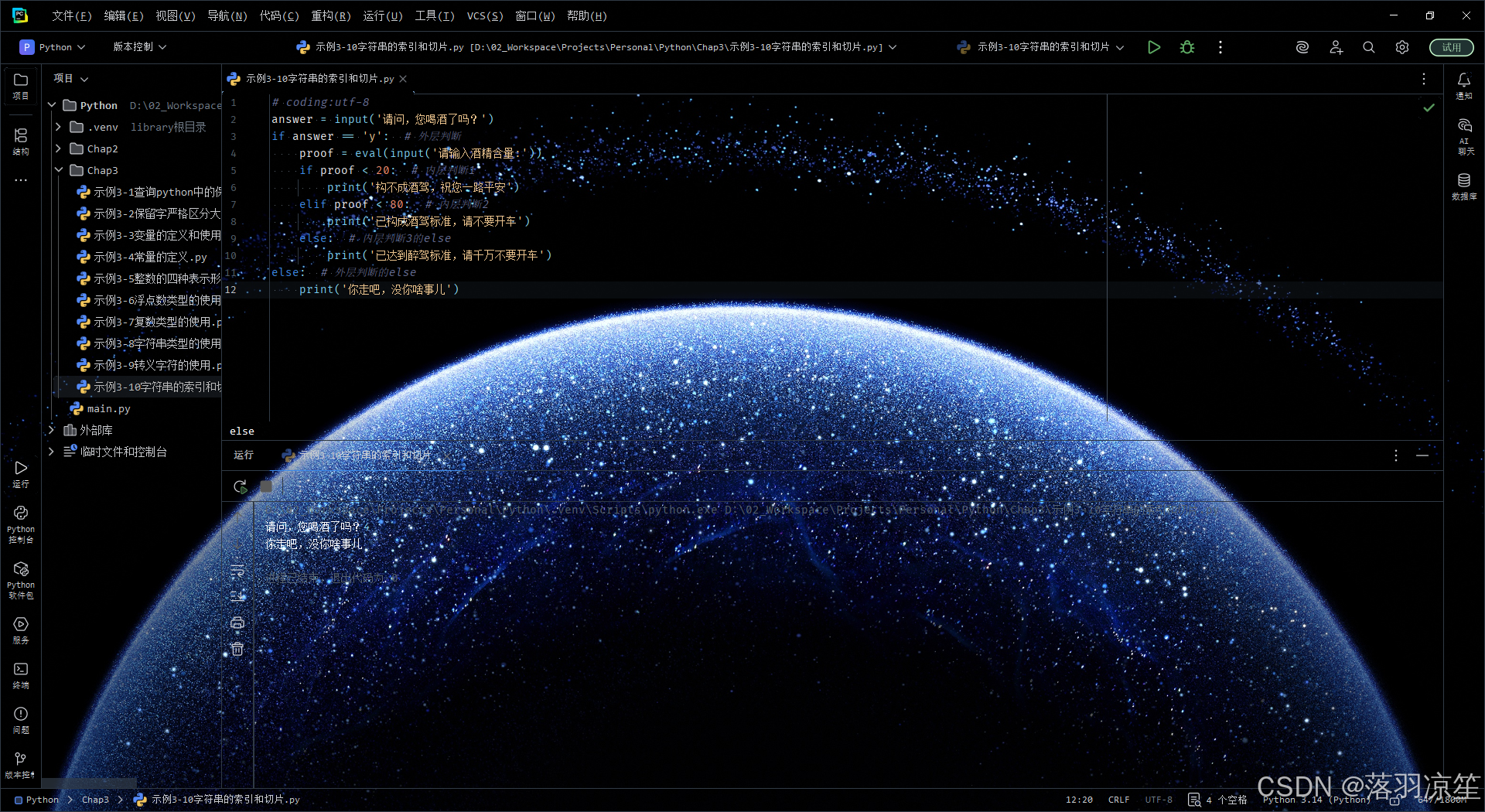Open more run actions ellipsis in toolbar
This screenshot has height=812, width=1485.
[x=1220, y=47]
